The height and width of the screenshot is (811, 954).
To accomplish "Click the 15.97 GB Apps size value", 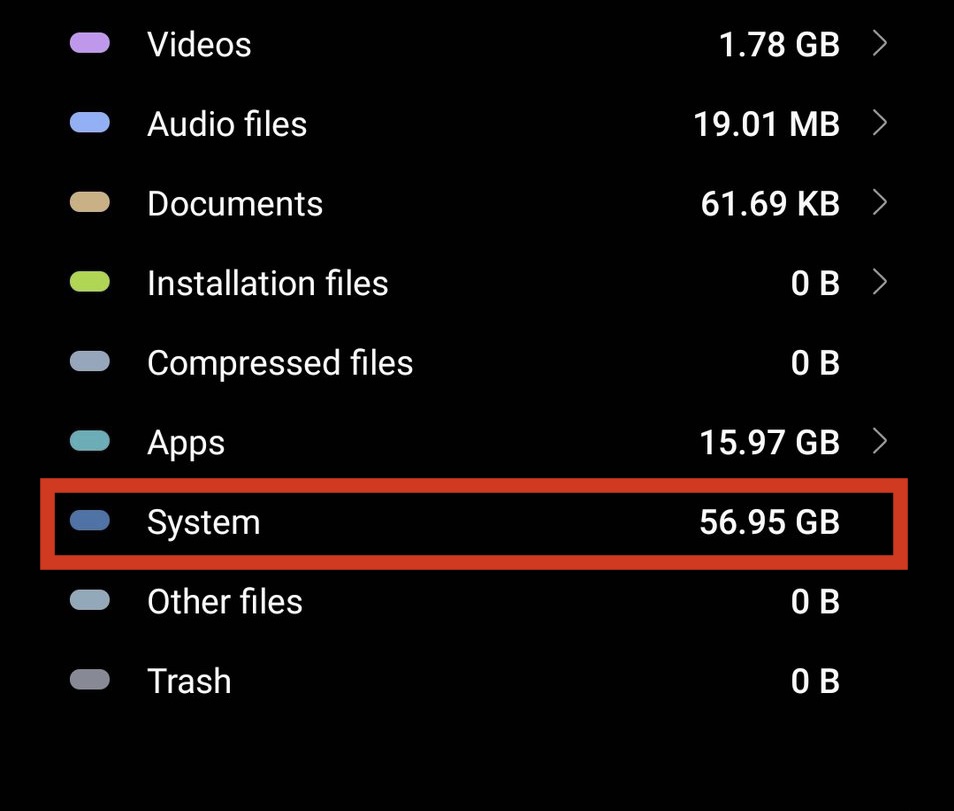I will pyautogui.click(x=769, y=442).
